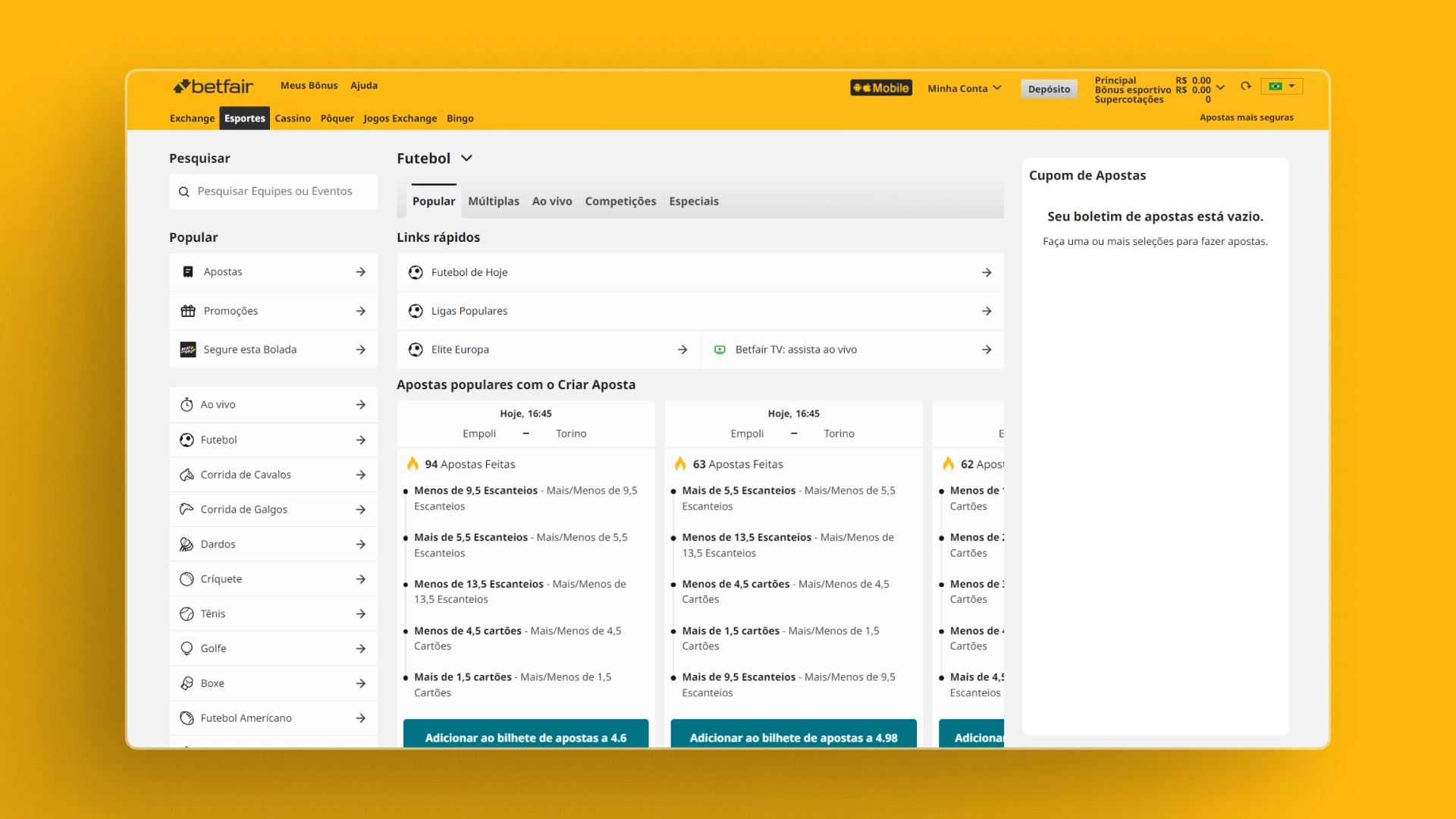
Task: Click 'Mais de 9,5 Escanteios' selection
Action: coord(739,677)
